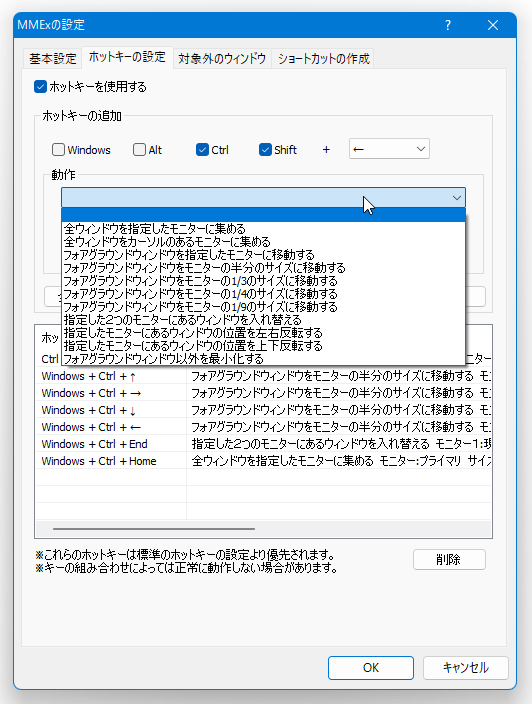The height and width of the screenshot is (704, 532).
Task: Choose 全ウィンドウをカーソルのあるモニターに集める option
Action: pos(264,242)
